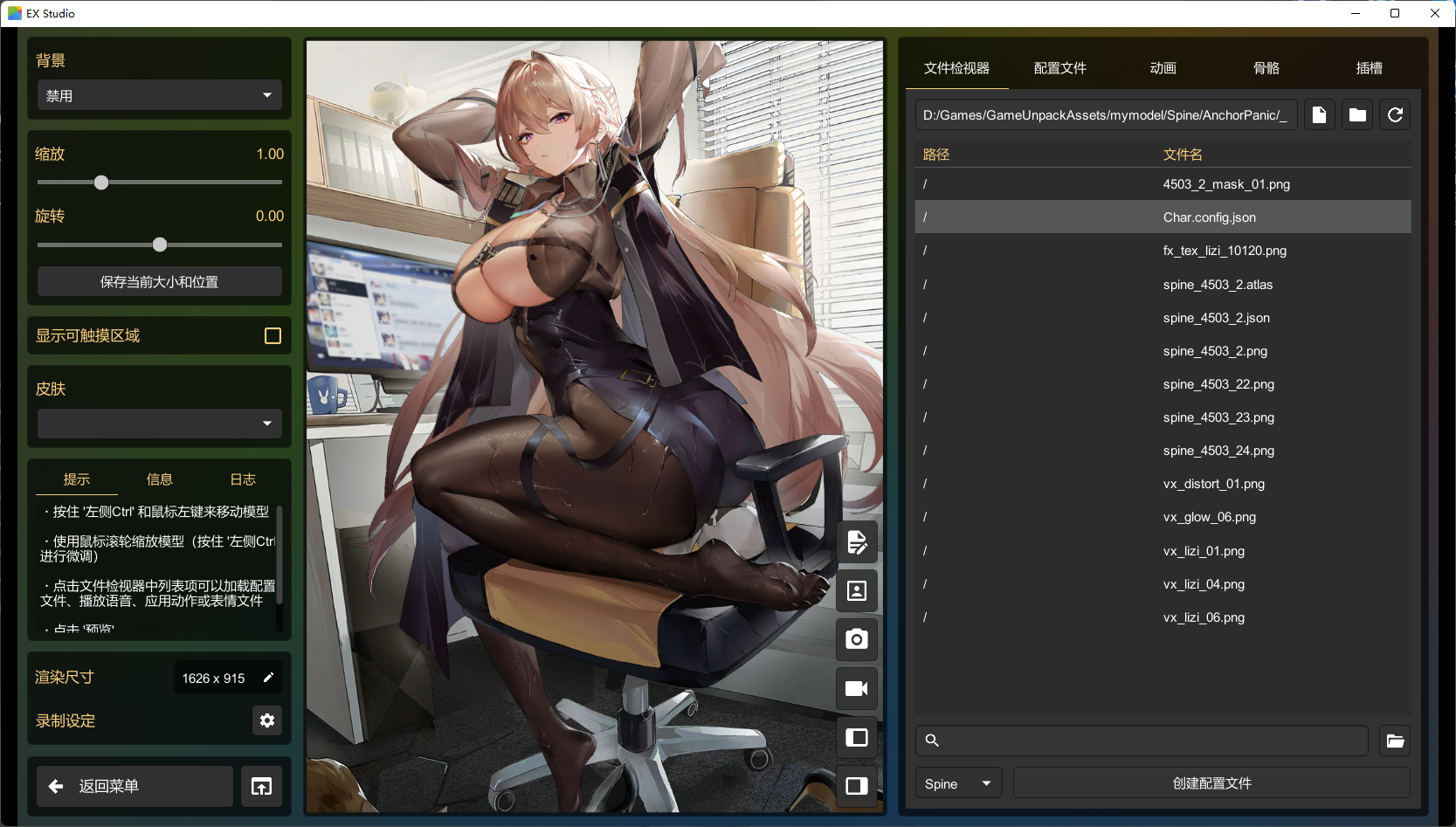Click the file search input field
This screenshot has height=827, width=1456.
1142,741
